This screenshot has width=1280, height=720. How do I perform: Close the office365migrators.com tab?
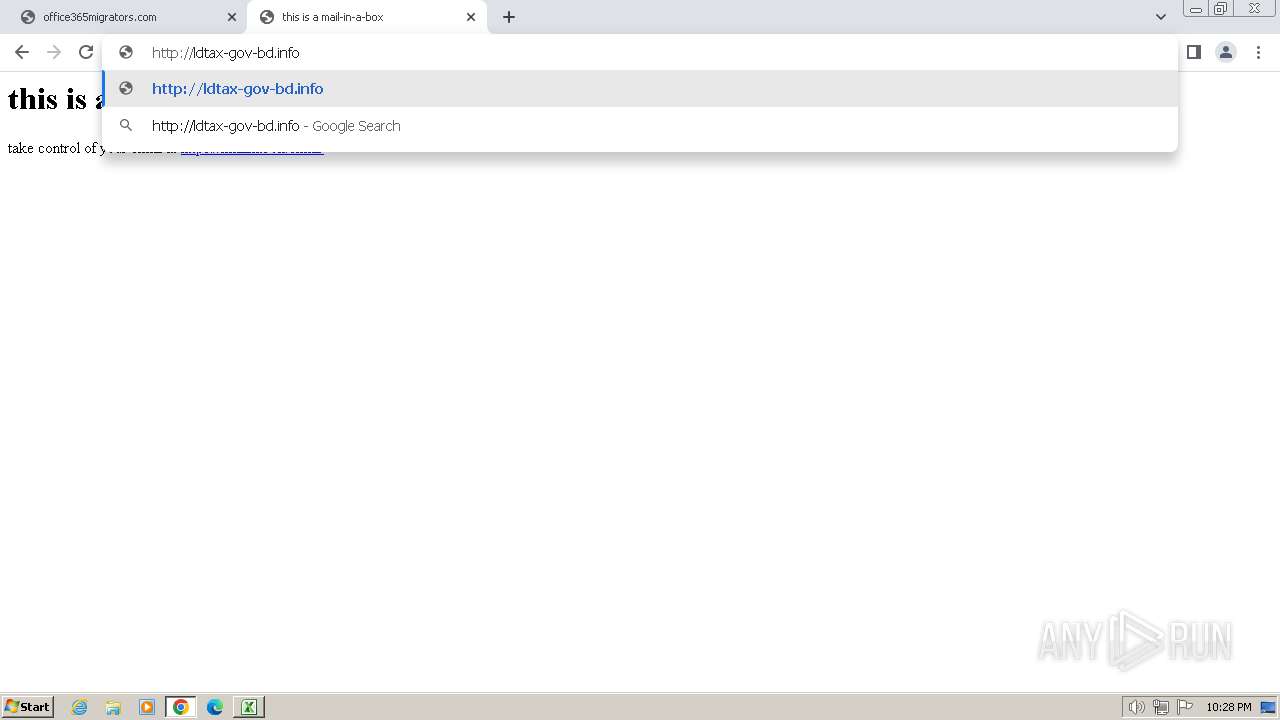(232, 17)
